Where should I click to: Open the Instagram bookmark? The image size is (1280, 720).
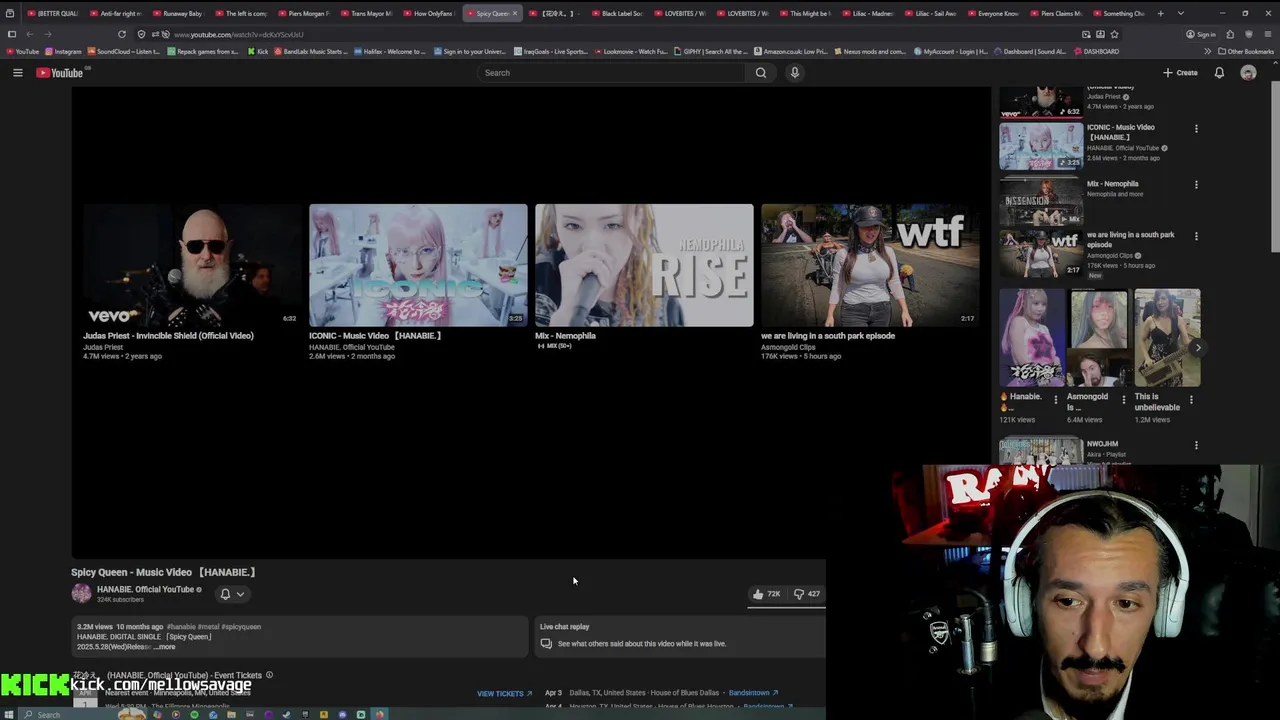click(62, 51)
